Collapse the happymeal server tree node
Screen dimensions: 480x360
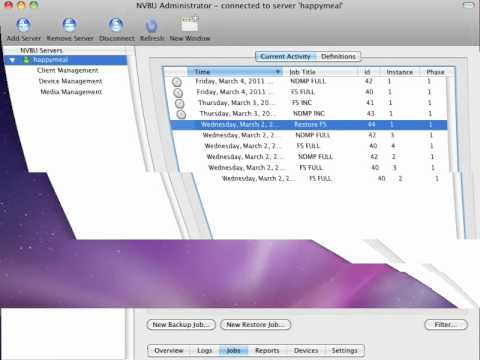(12, 60)
